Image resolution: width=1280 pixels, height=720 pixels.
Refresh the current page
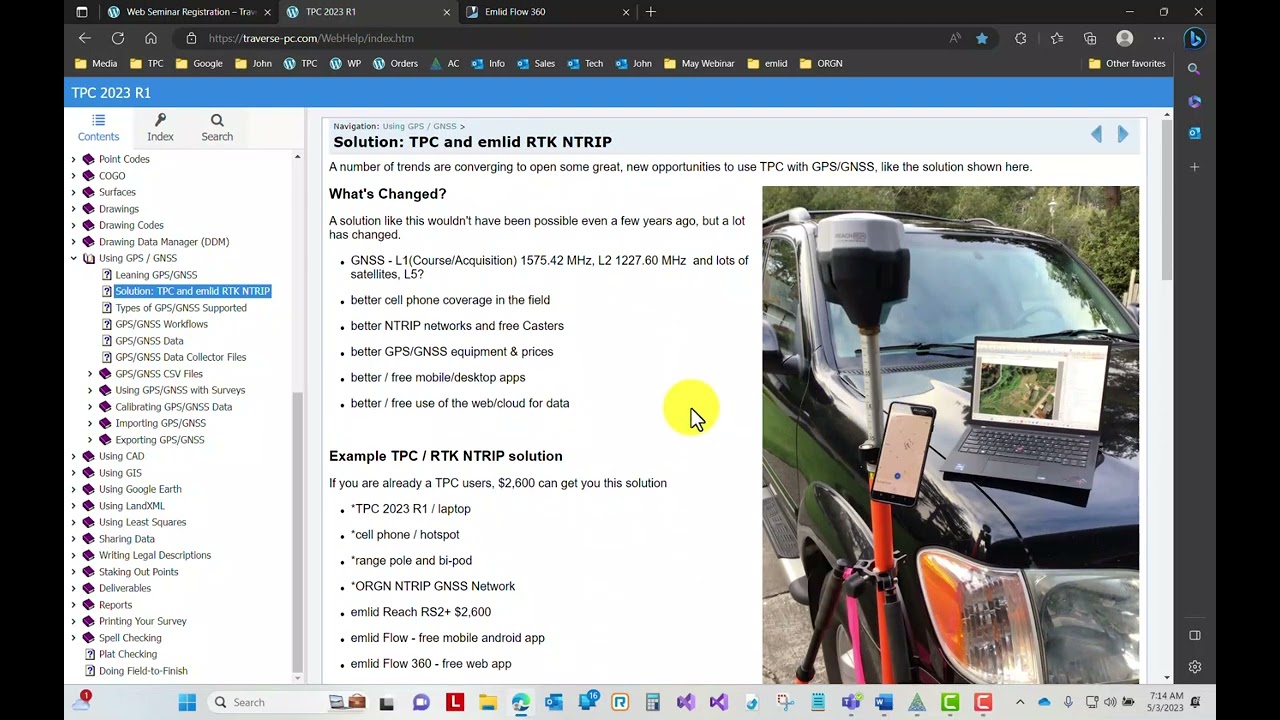click(118, 38)
